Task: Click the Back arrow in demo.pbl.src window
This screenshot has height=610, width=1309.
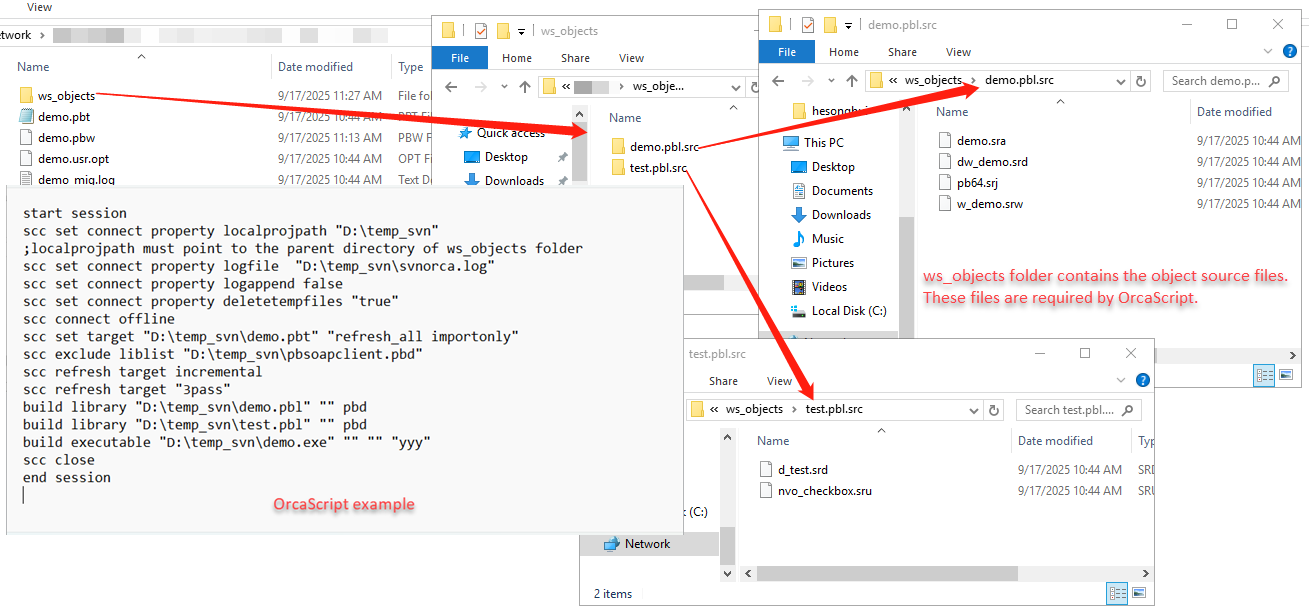Action: coord(779,81)
